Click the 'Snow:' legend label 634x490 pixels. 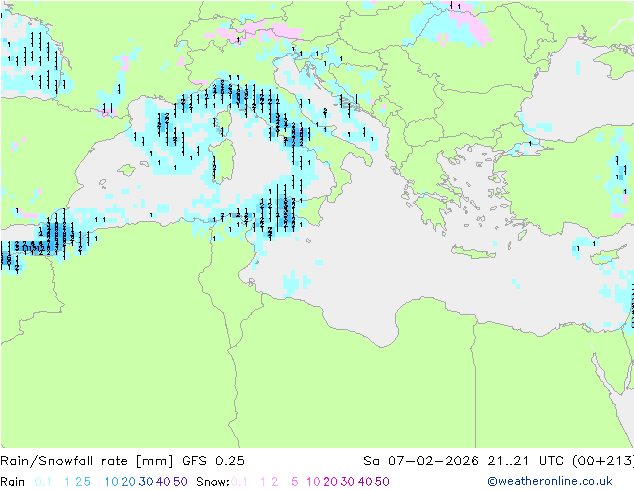(x=213, y=482)
